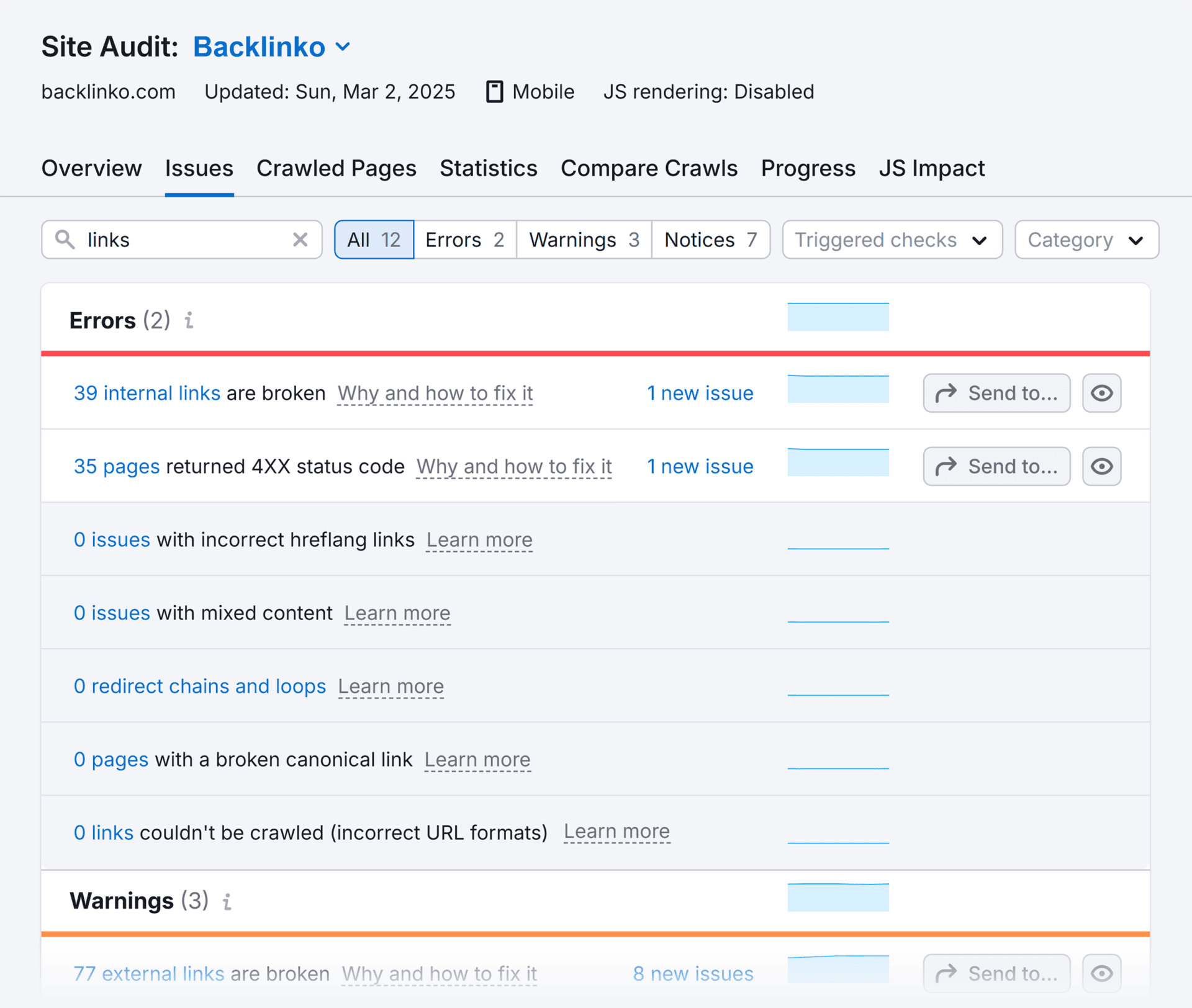
Task: Click Send to for 4XX status code issue
Action: point(996,466)
